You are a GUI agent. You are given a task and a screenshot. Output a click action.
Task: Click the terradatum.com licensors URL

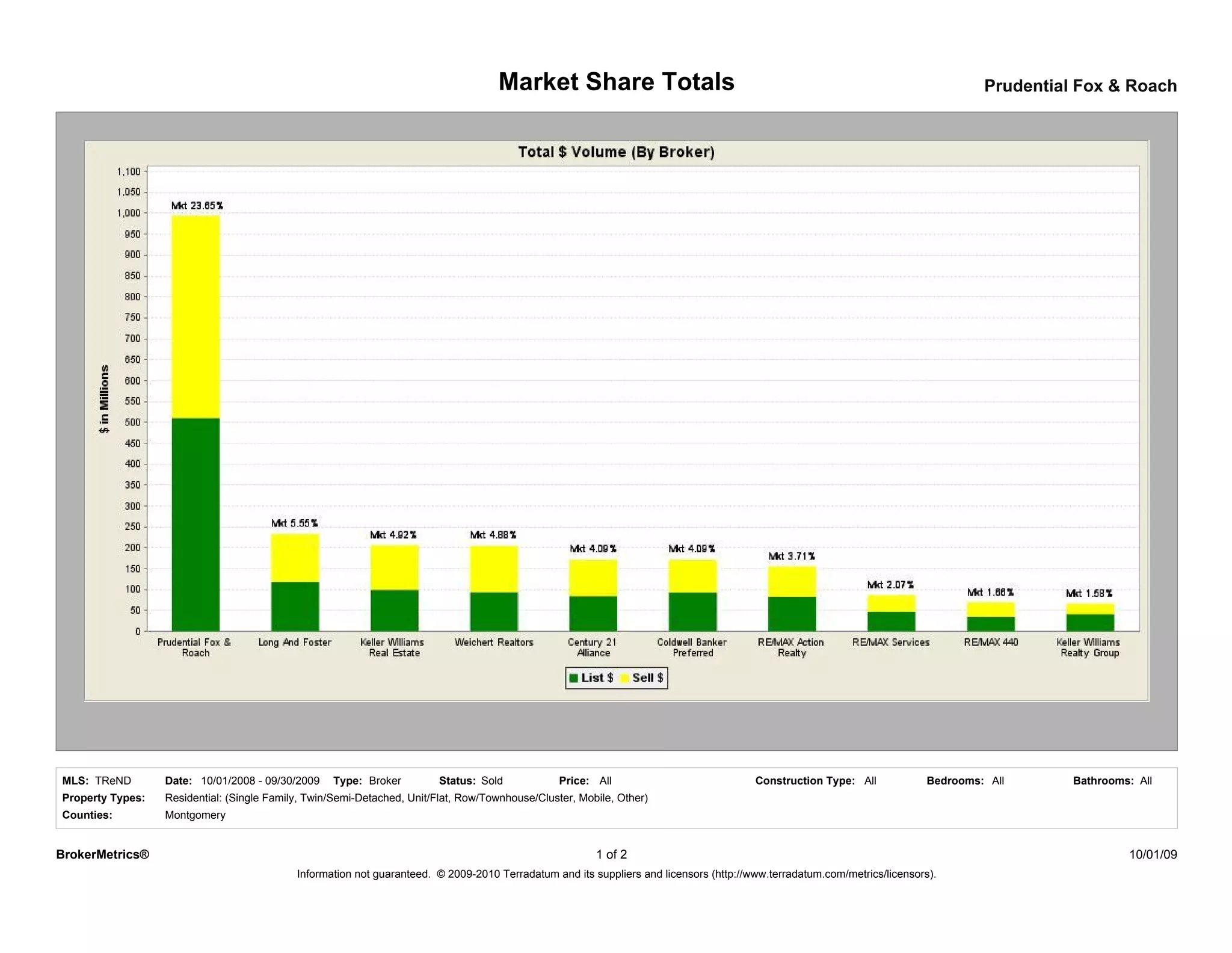click(823, 874)
